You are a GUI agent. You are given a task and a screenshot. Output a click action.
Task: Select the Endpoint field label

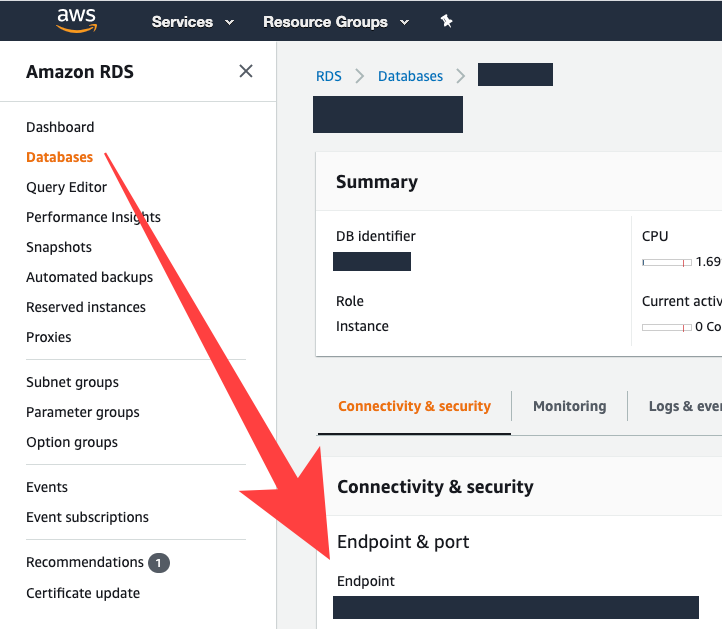(366, 581)
